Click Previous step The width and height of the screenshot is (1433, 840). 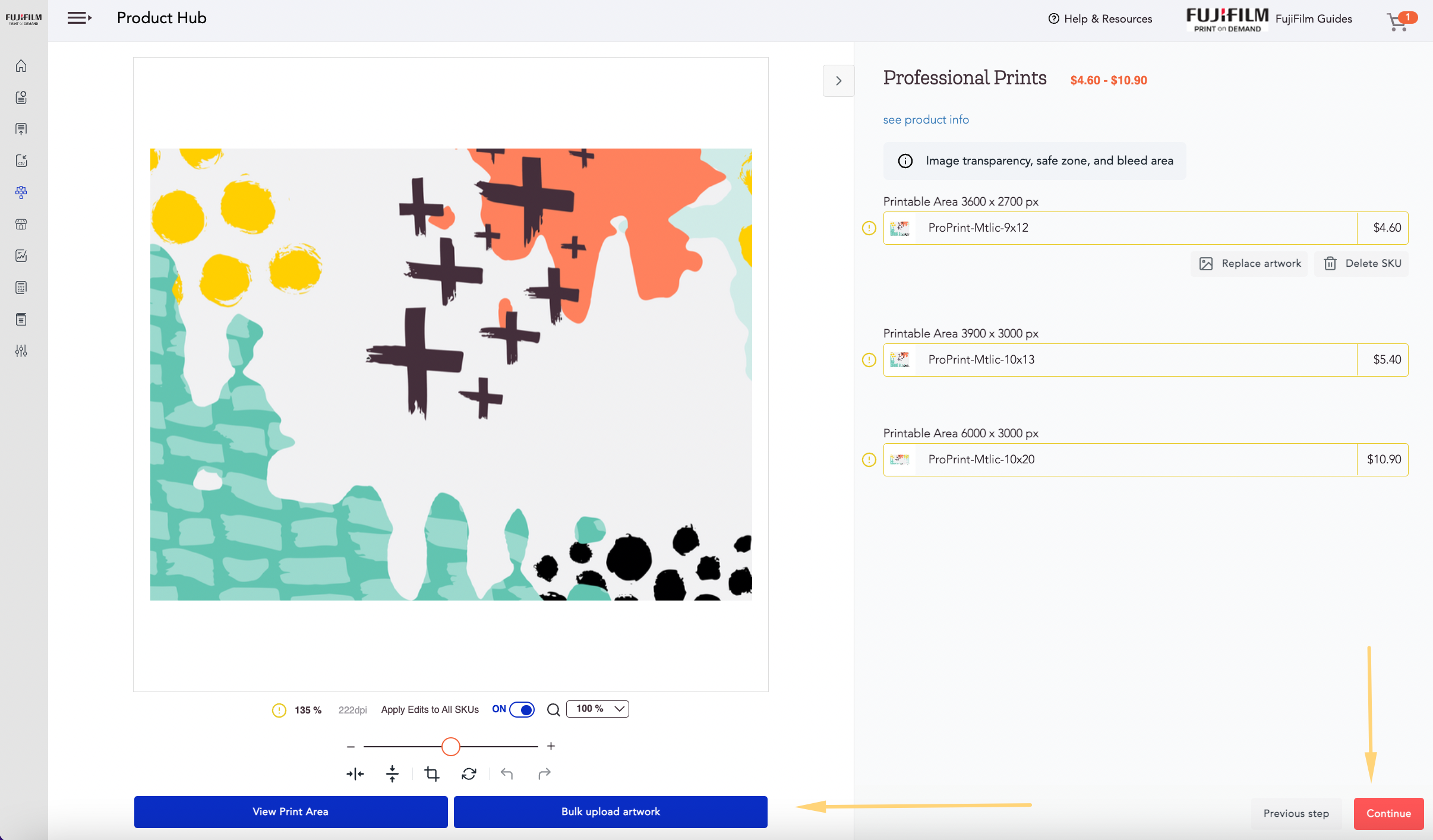point(1296,814)
